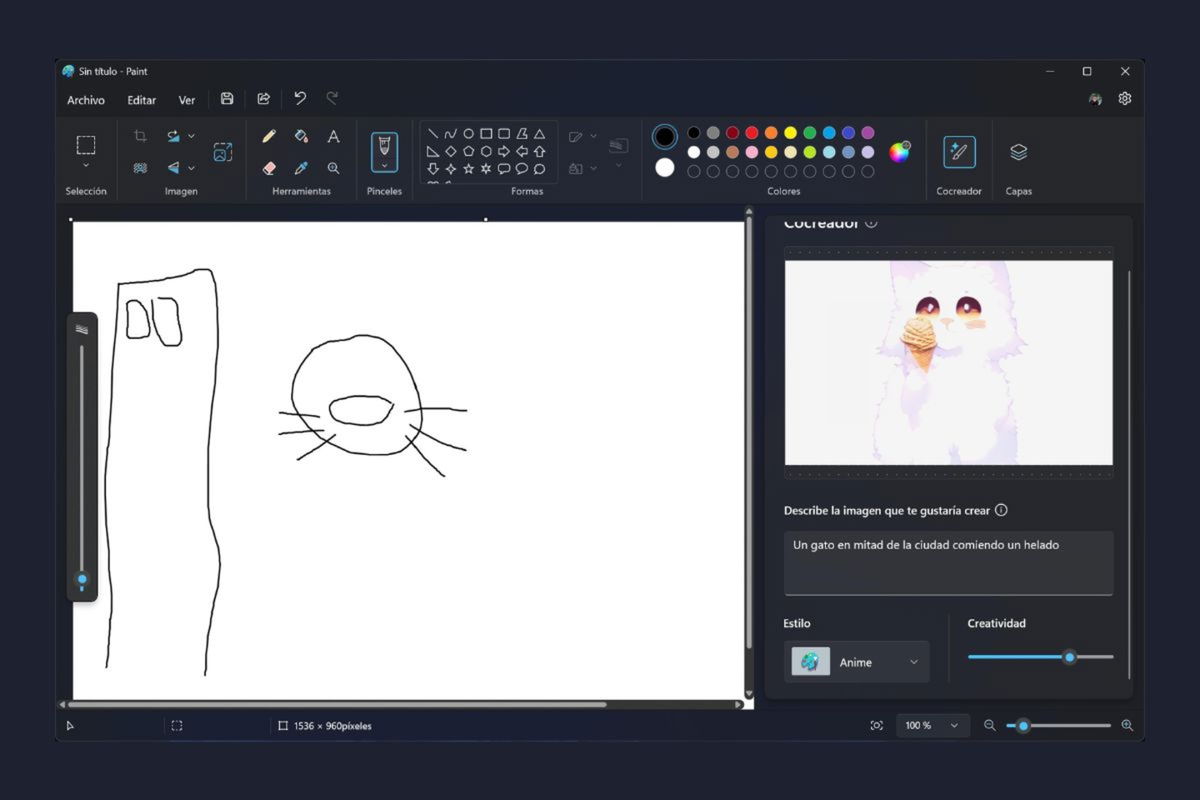Activate the Cocreador panel
Image resolution: width=1200 pixels, height=800 pixels.
[x=958, y=152]
